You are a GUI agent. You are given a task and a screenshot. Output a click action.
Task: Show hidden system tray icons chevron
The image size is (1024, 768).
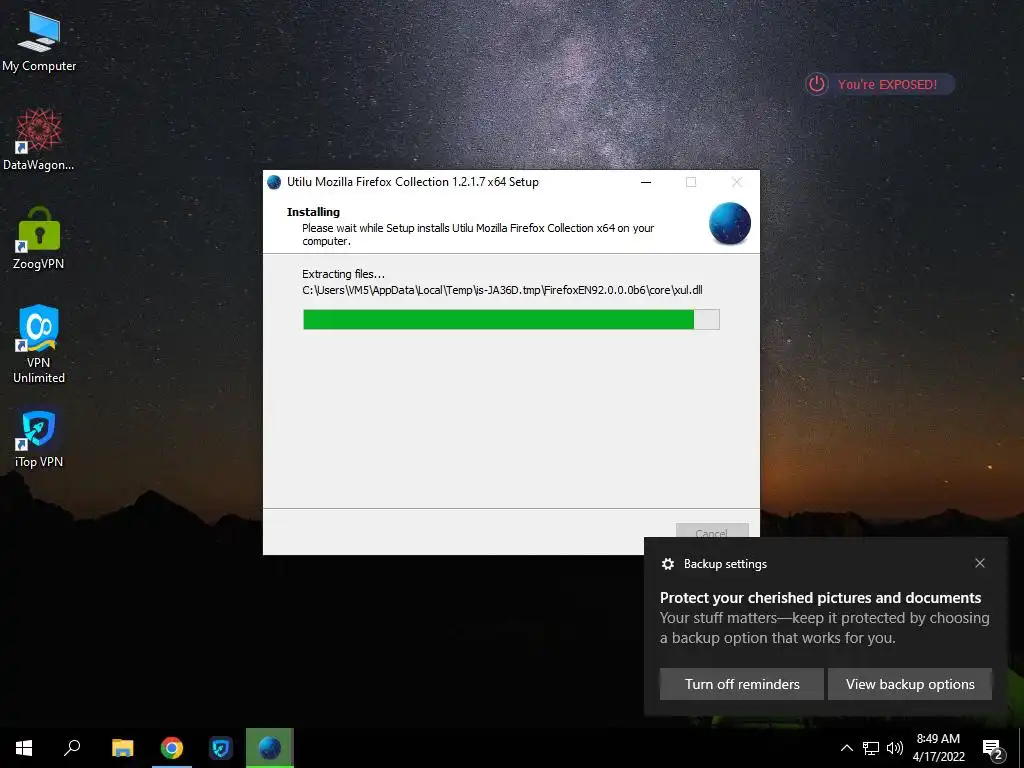point(846,748)
